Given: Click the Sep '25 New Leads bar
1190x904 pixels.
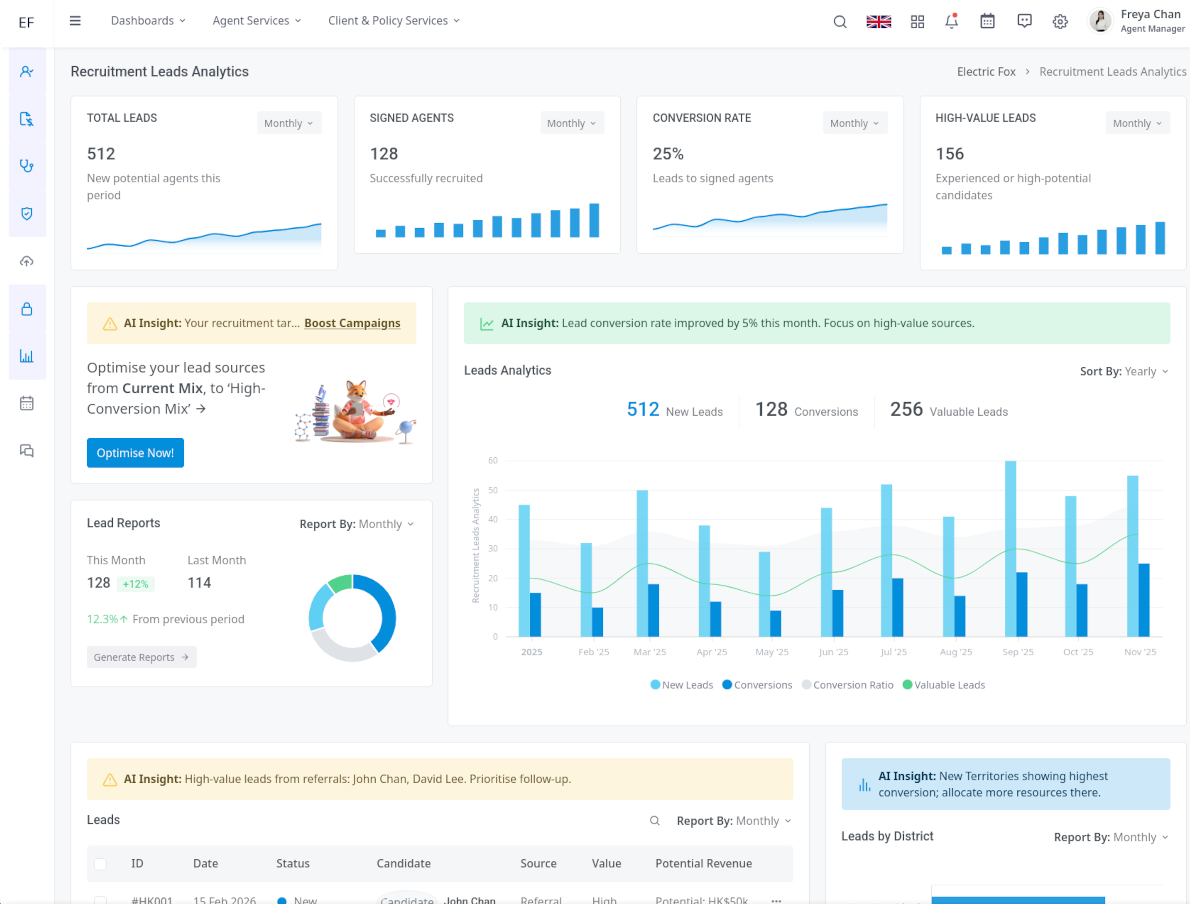Looking at the screenshot, I should 1010,548.
